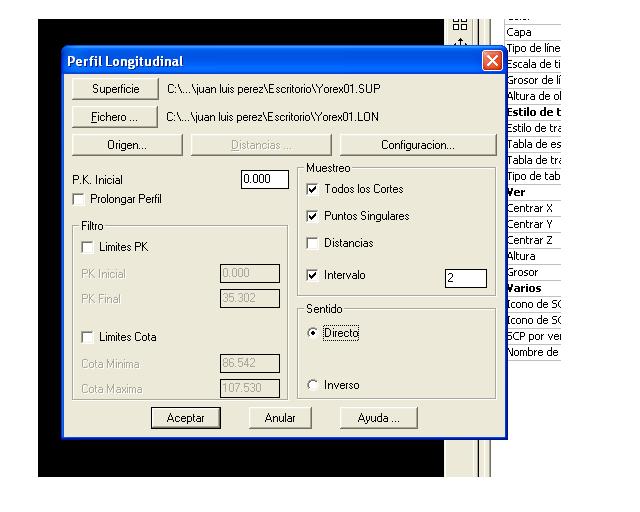Click the grid icon in background toolbar
The height and width of the screenshot is (512, 640).
[460, 24]
